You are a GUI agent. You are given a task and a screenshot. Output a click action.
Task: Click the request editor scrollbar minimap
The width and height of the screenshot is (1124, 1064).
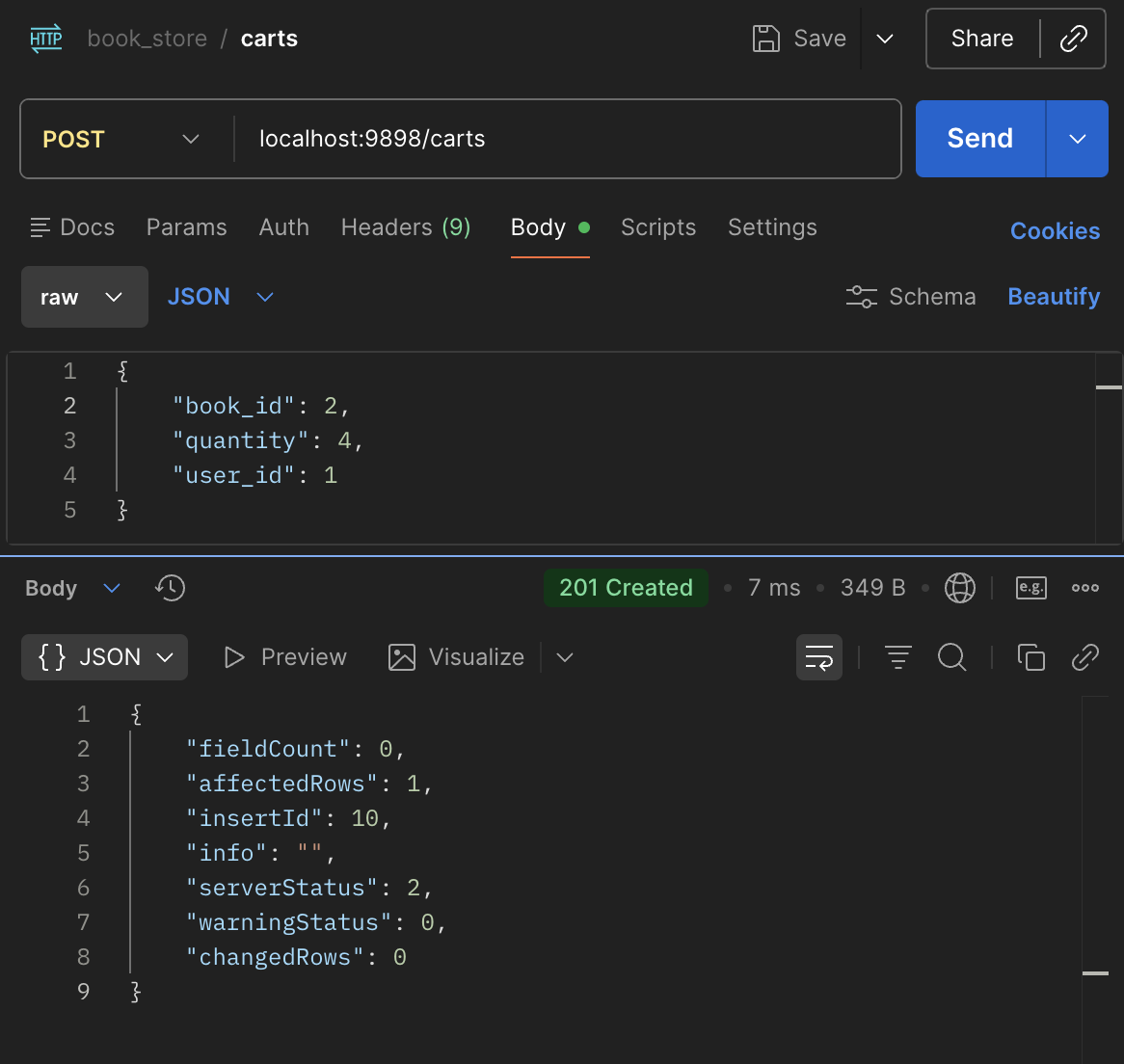pos(1109,448)
